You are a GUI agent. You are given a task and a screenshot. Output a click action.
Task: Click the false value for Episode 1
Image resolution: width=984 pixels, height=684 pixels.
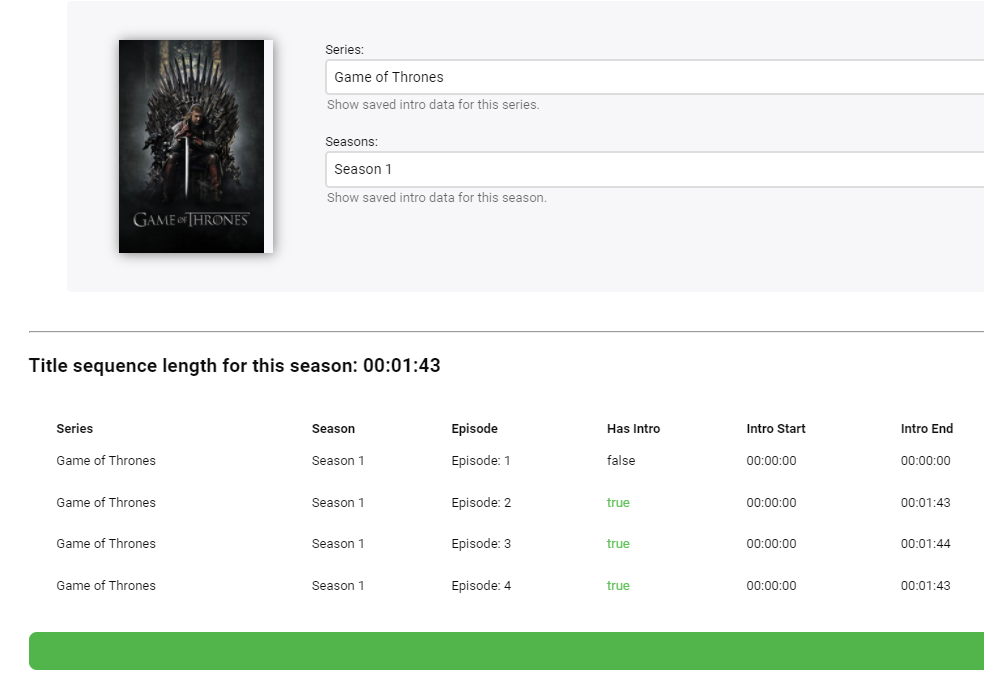621,461
